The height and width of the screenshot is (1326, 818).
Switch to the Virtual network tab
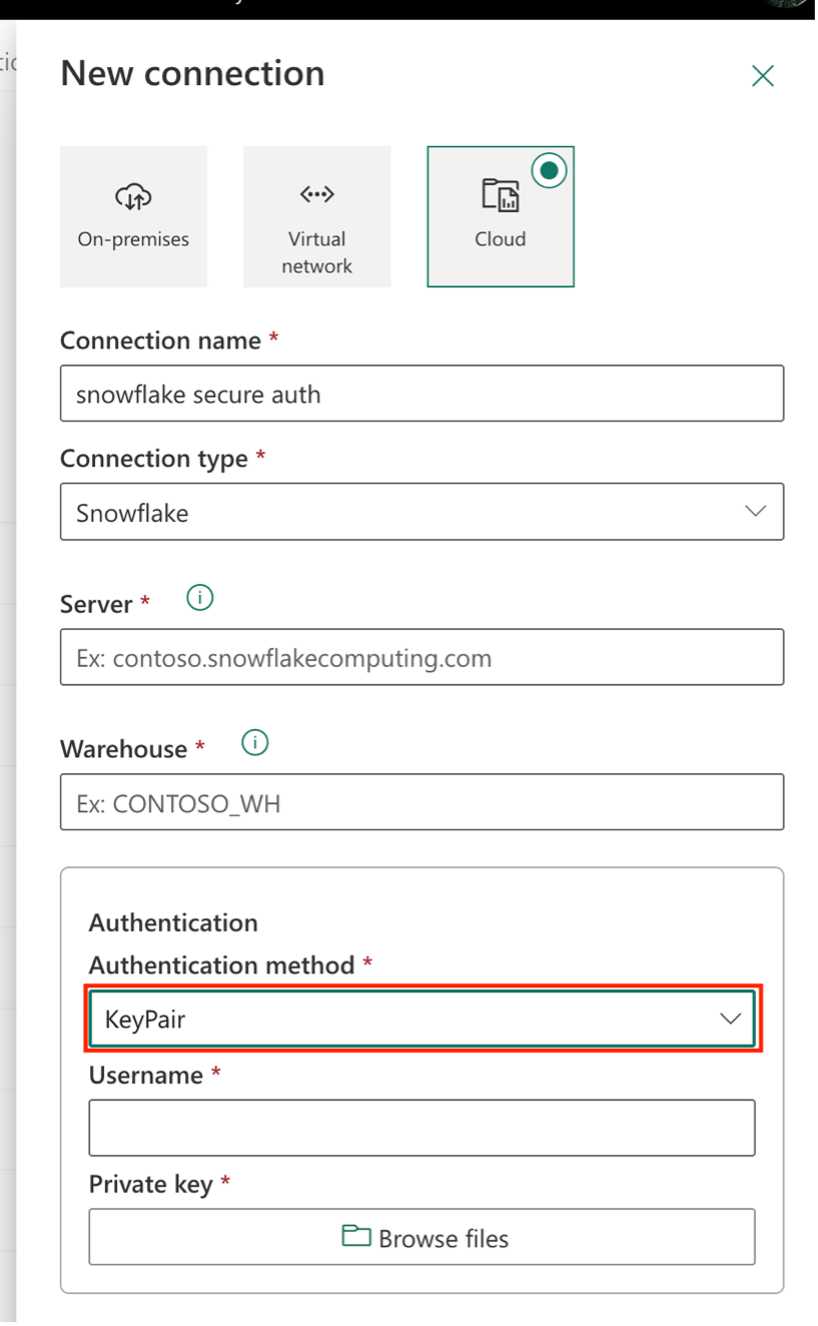pyautogui.click(x=316, y=216)
